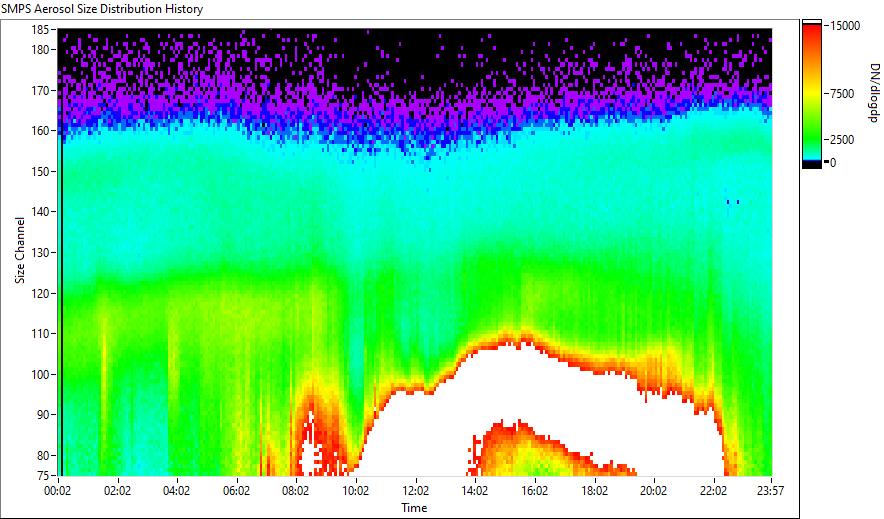Click the 150 y-axis tick label
884x519 pixels.
(40, 171)
